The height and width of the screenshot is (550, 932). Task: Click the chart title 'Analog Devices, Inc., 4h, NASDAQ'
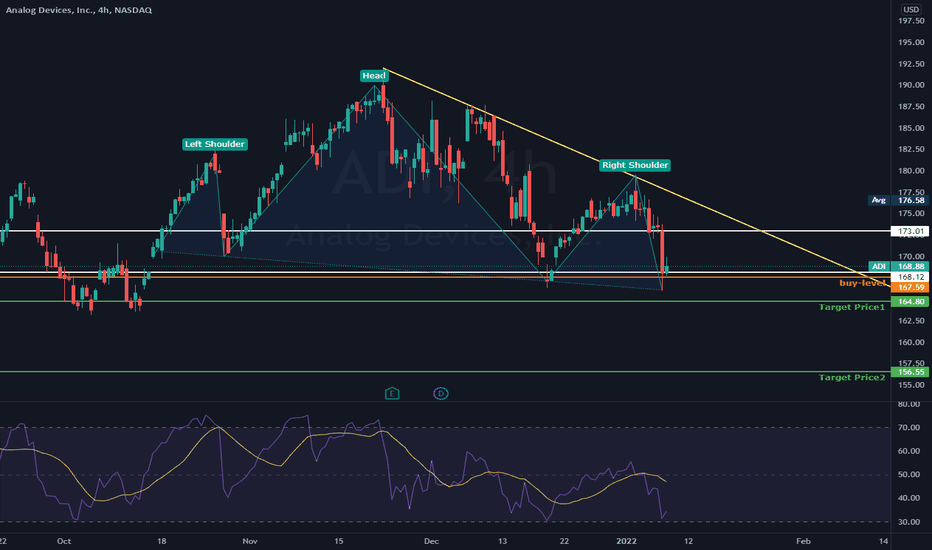(x=78, y=10)
